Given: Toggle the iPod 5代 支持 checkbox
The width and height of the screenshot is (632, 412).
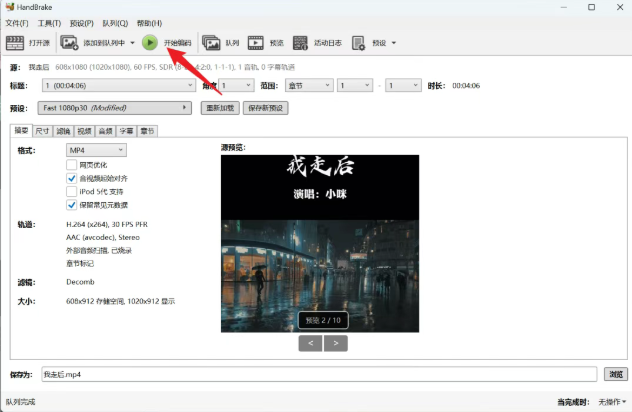Looking at the screenshot, I should 72,190.
